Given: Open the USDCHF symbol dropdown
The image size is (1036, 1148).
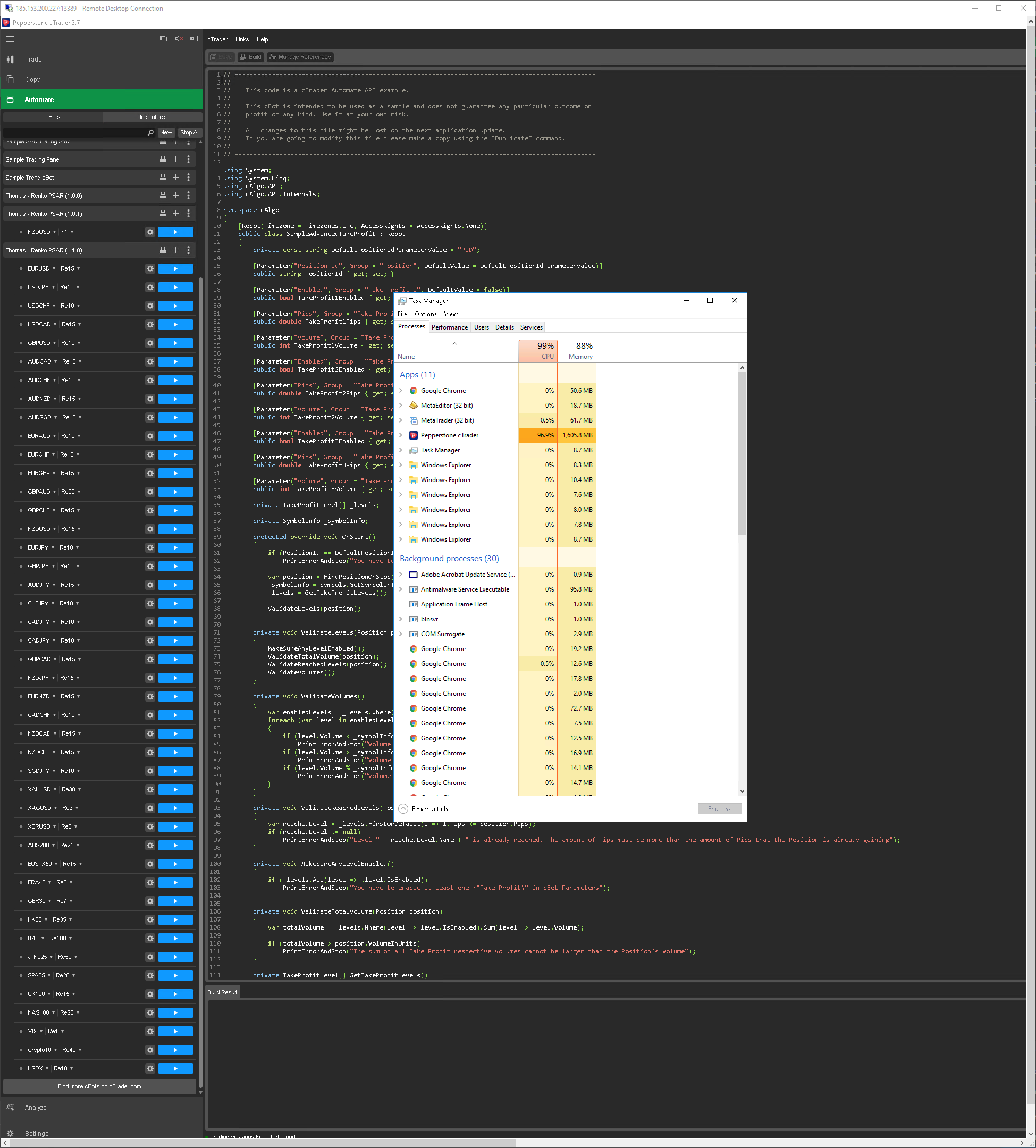Looking at the screenshot, I should [41, 306].
